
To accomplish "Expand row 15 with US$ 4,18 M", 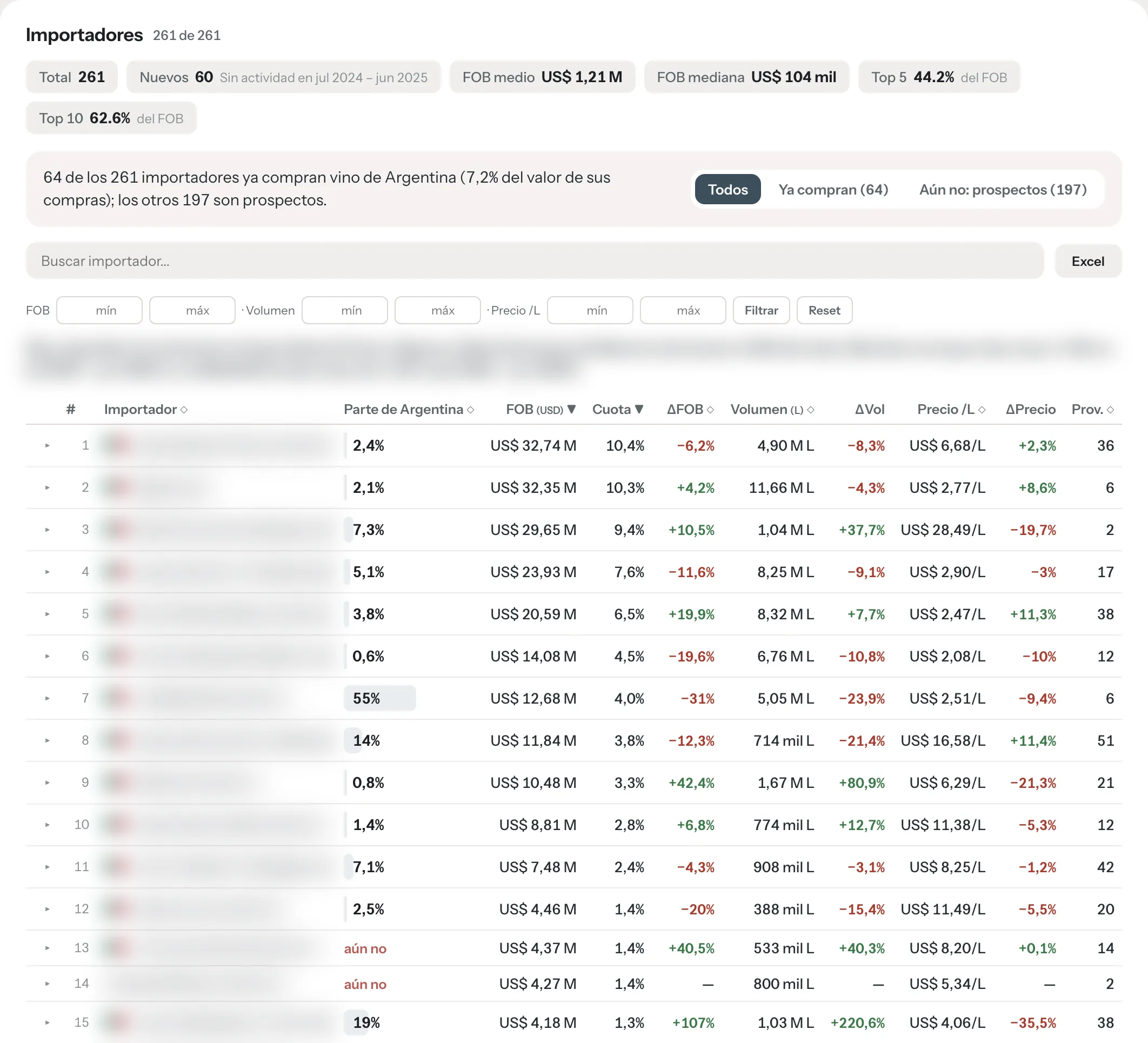I will (x=47, y=1023).
